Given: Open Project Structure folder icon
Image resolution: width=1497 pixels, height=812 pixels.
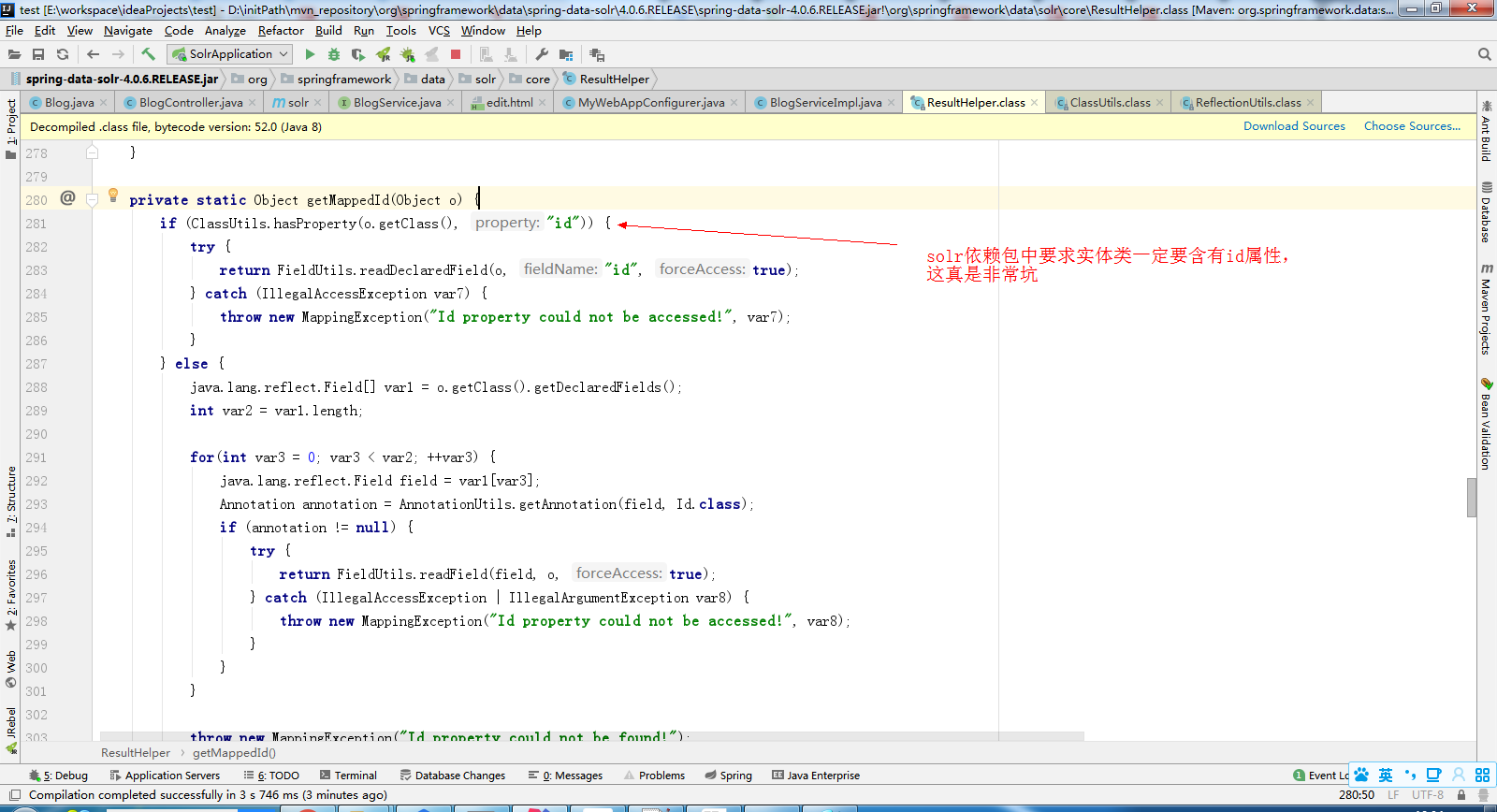Looking at the screenshot, I should 566,54.
